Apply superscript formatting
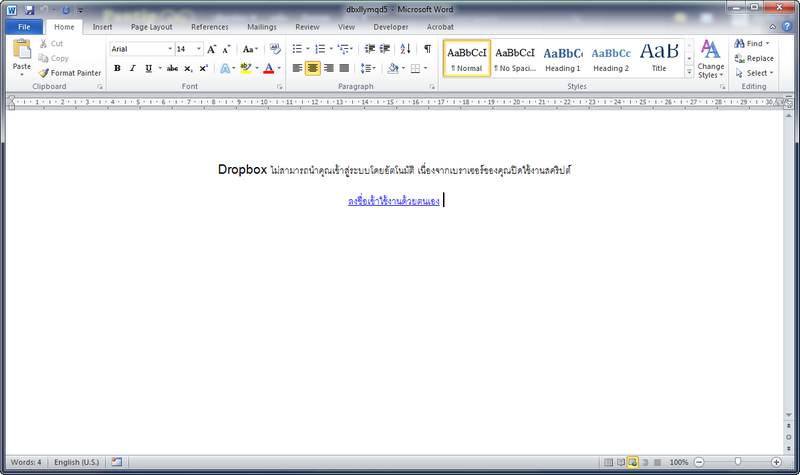Viewport: 800px width, 475px height. tap(204, 68)
